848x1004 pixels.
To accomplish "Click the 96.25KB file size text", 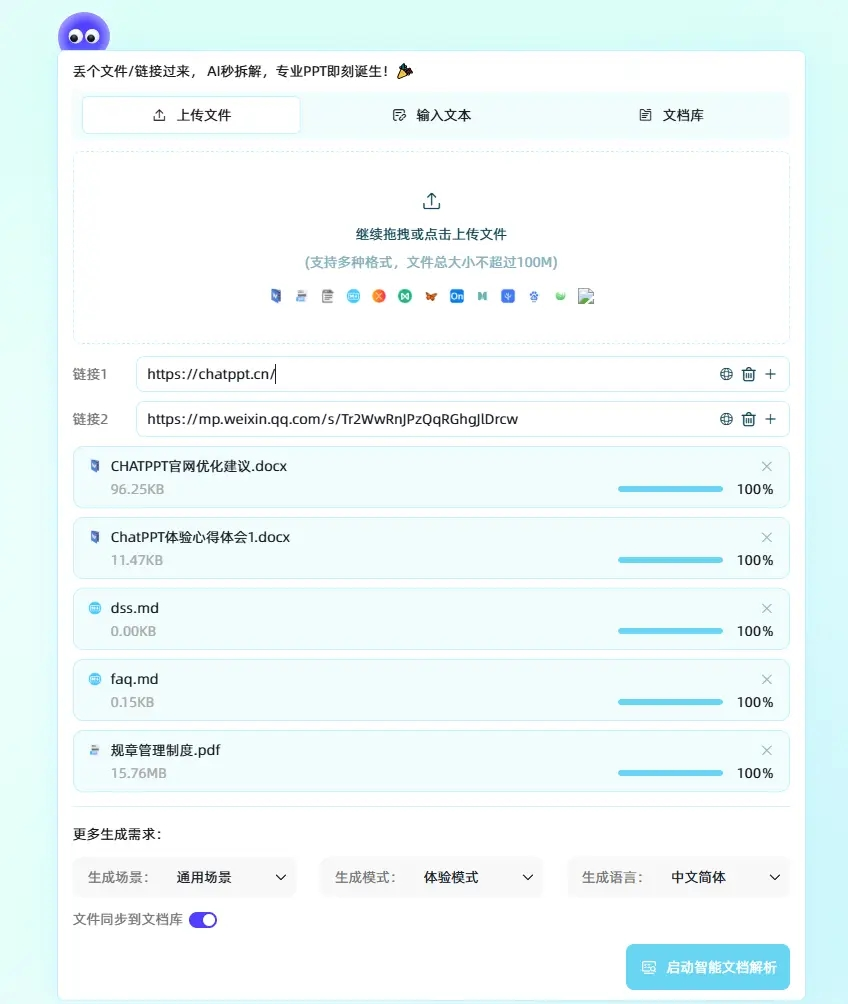I will (x=137, y=489).
